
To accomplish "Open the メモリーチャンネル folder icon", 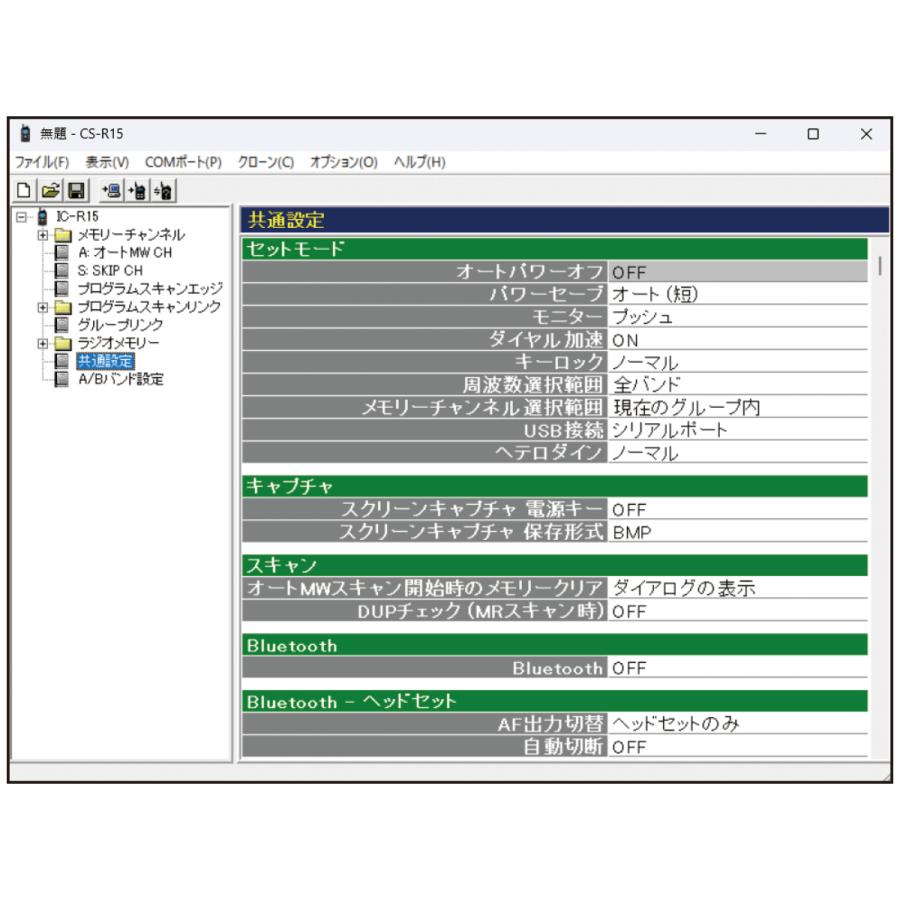I will (x=62, y=234).
